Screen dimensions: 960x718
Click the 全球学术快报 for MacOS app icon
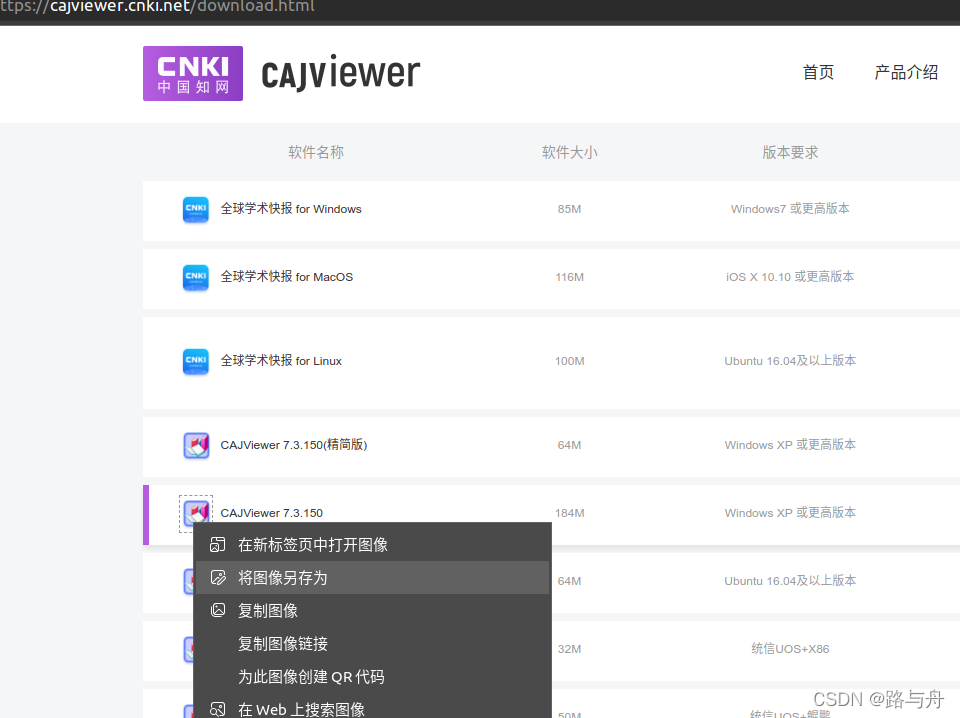(x=196, y=277)
